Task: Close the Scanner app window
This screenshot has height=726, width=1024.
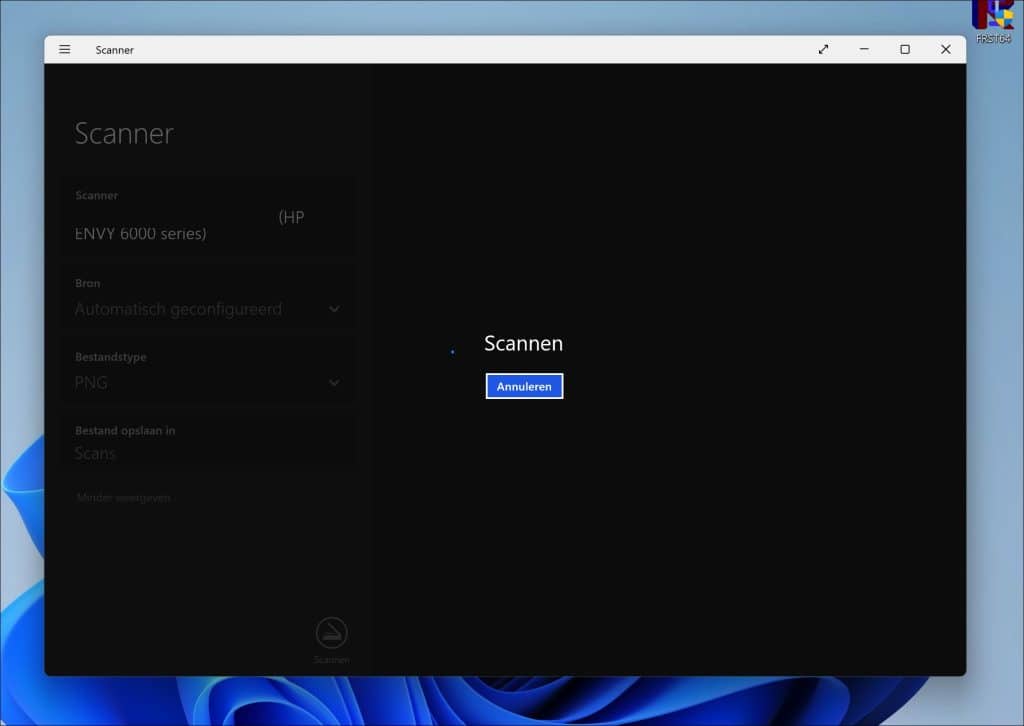Action: point(945,50)
